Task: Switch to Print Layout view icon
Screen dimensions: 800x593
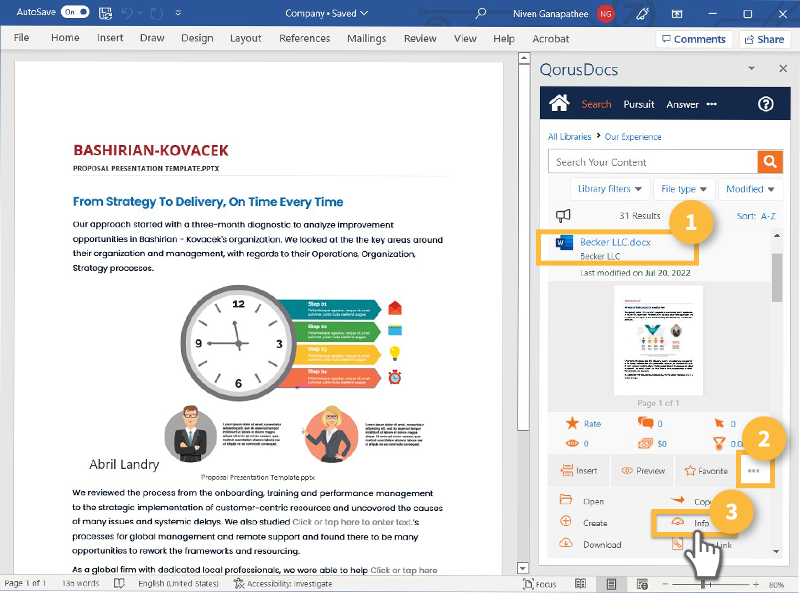Action: [611, 584]
